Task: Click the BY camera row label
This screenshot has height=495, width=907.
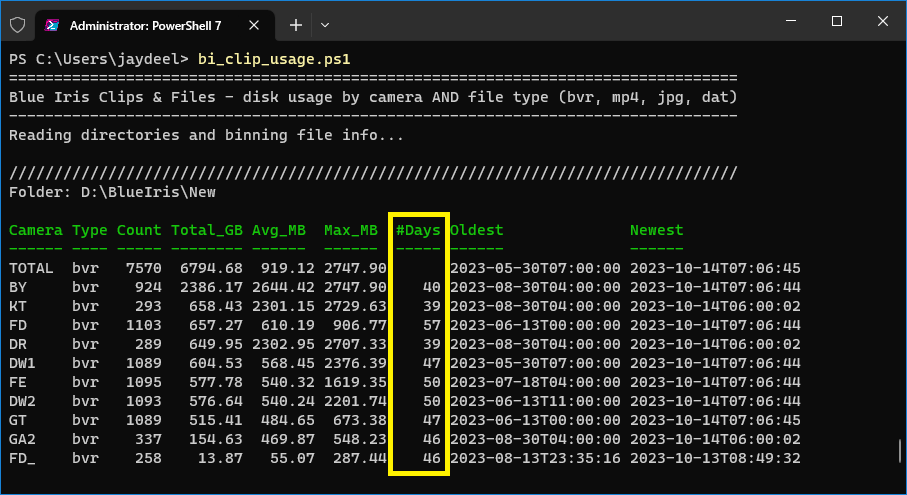Action: pyautogui.click(x=18, y=287)
